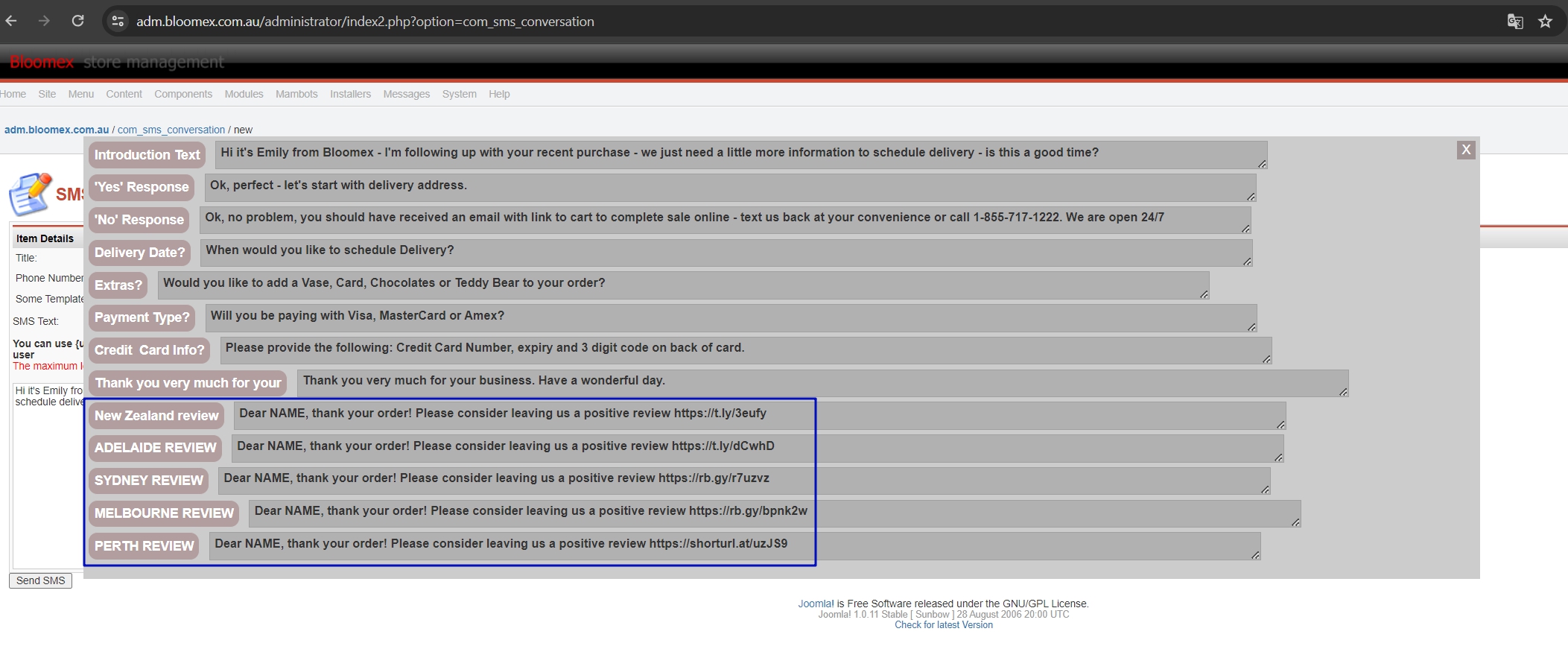Image resolution: width=1568 pixels, height=646 pixels.
Task: Edit the review text ending in uzJS9
Action: tap(734, 546)
